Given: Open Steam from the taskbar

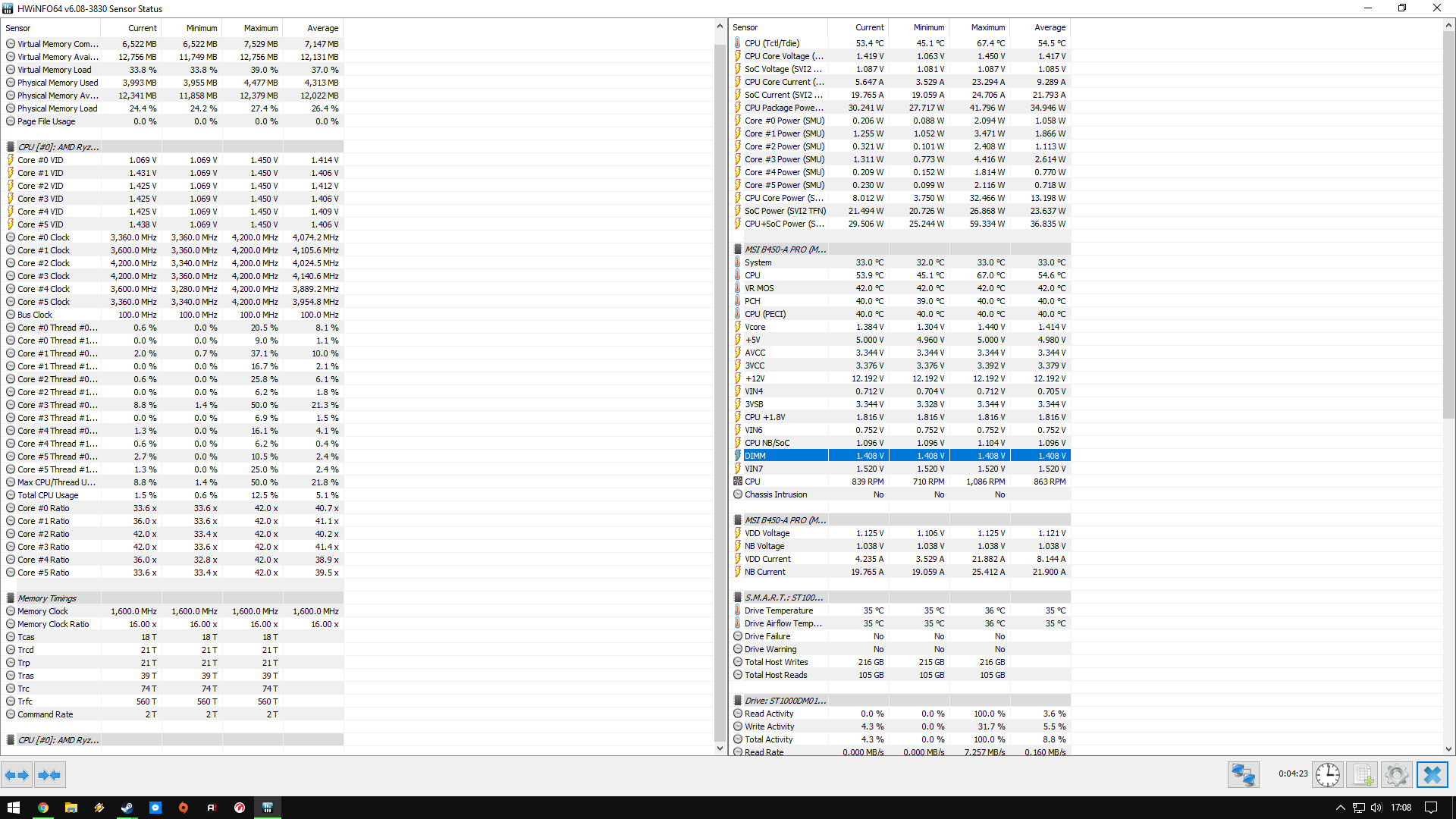Looking at the screenshot, I should point(127,808).
